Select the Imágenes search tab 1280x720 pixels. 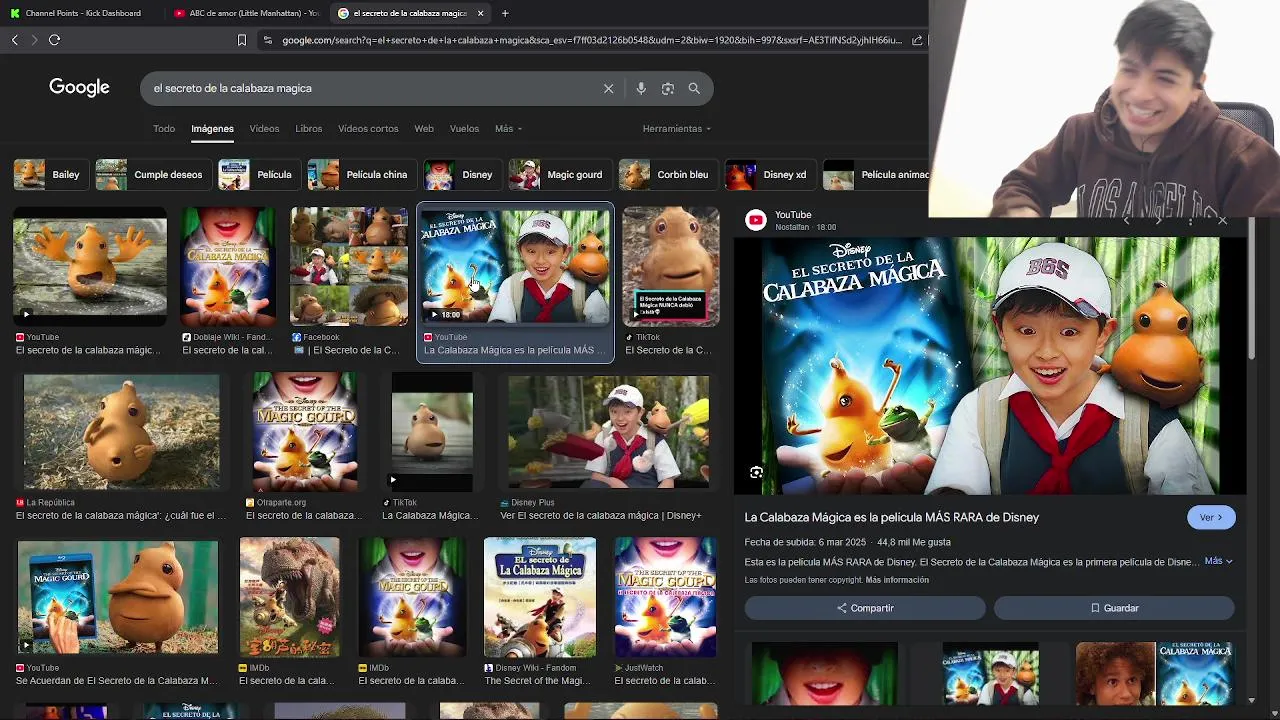point(212,129)
